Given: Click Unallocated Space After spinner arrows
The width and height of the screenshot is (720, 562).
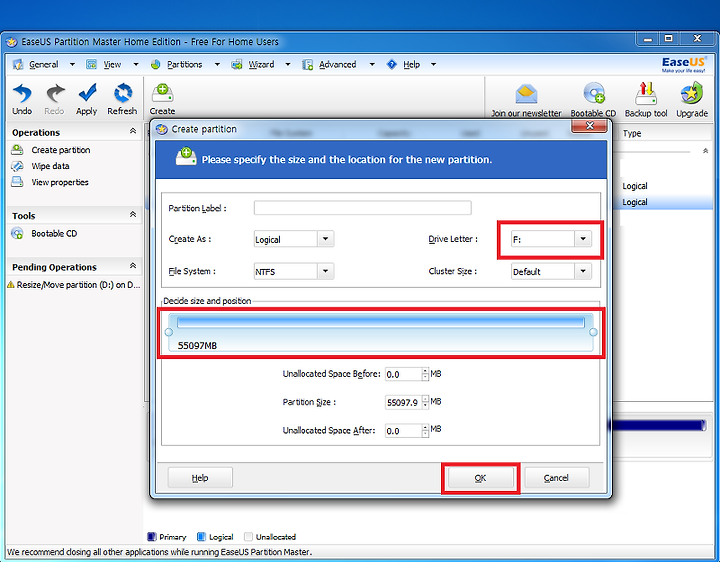Looking at the screenshot, I should click(425, 431).
